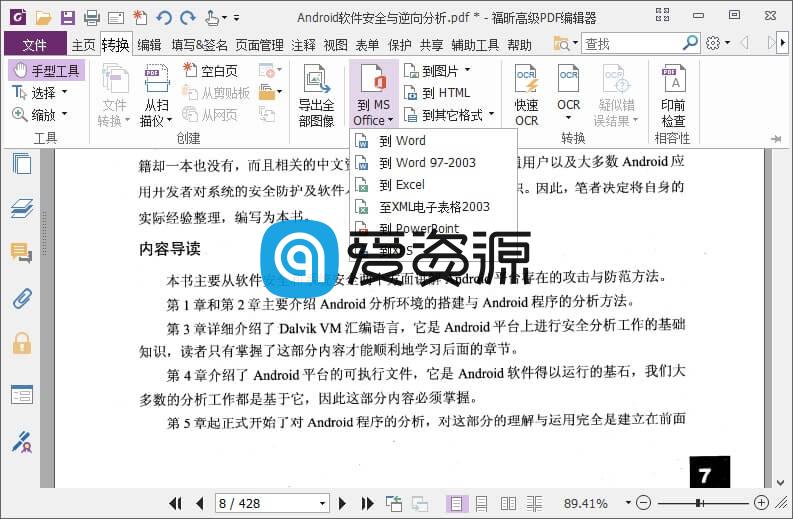Click the search magnifier icon
Viewport: 793px width, 519px height.
(x=690, y=44)
